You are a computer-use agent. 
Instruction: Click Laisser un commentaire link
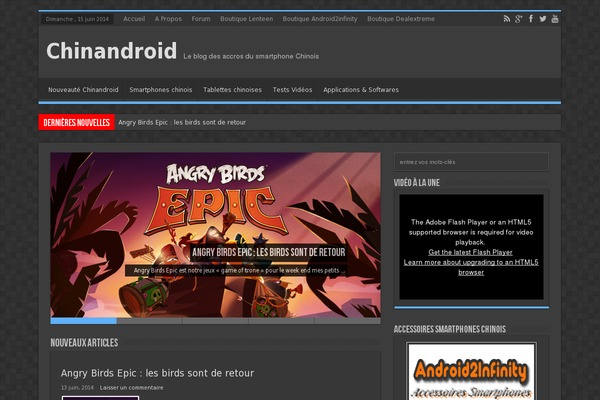point(131,388)
